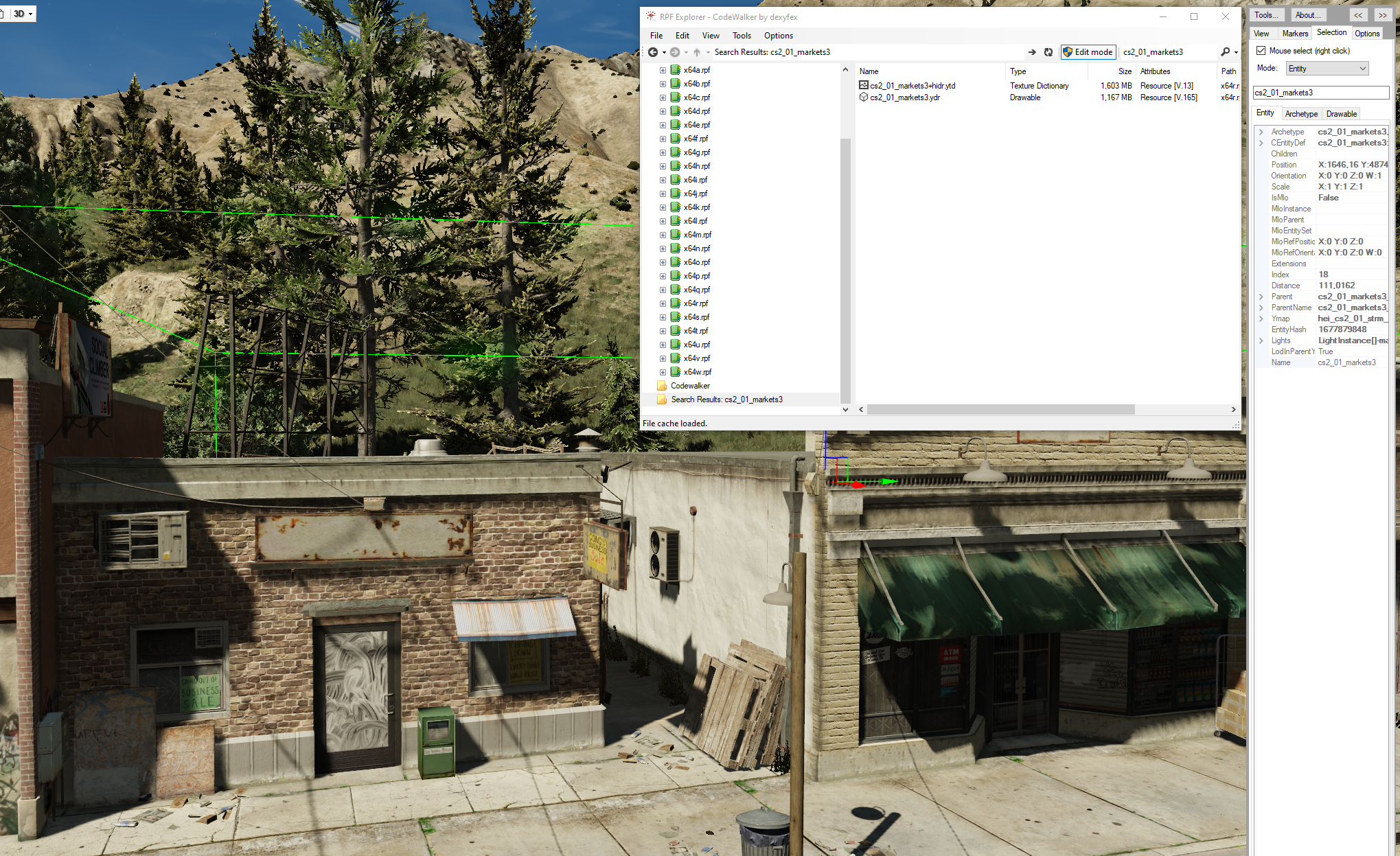Toggle the Edit mode button
This screenshot has width=1400, height=856.
coord(1088,52)
